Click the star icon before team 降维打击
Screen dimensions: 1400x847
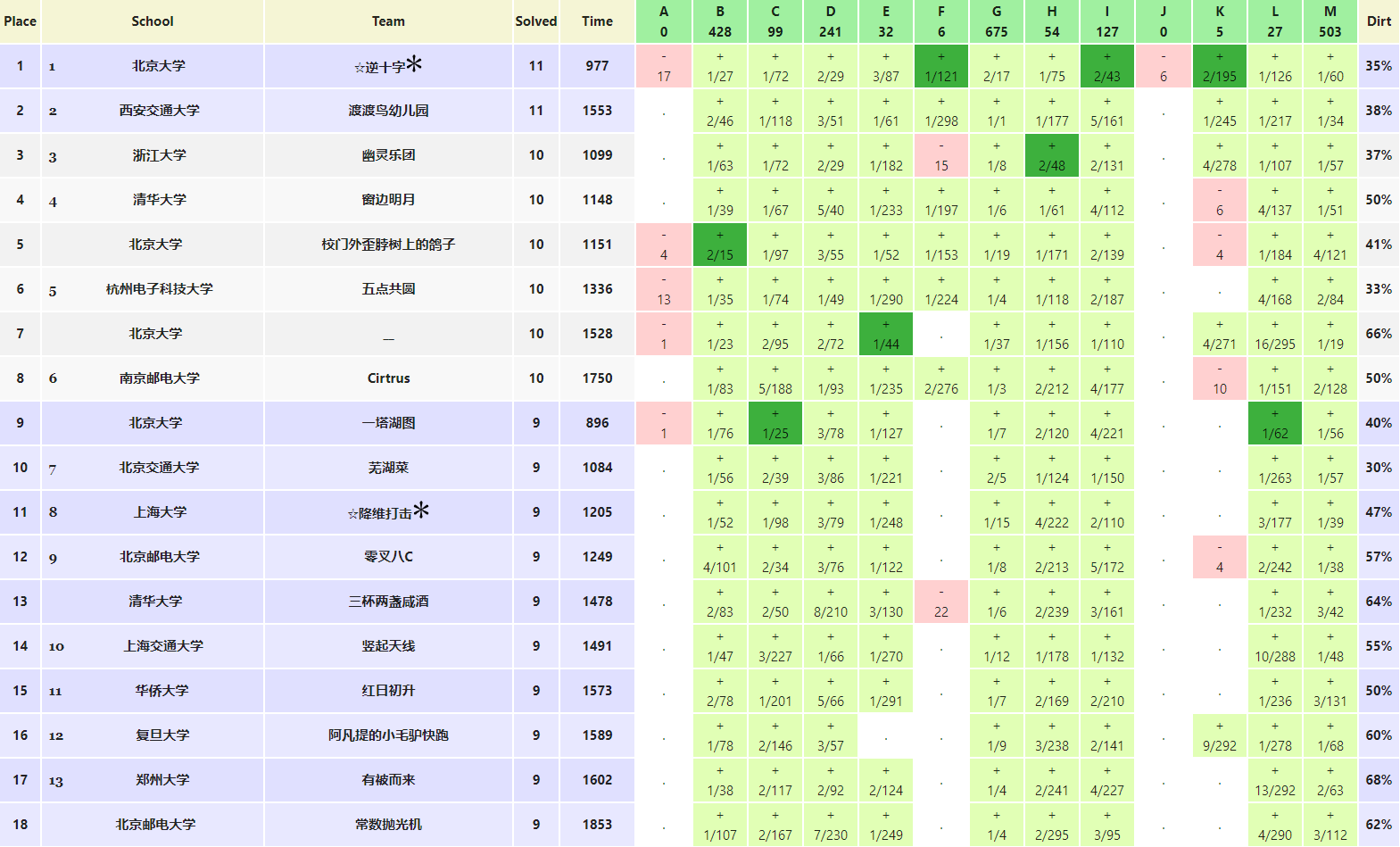pos(352,514)
